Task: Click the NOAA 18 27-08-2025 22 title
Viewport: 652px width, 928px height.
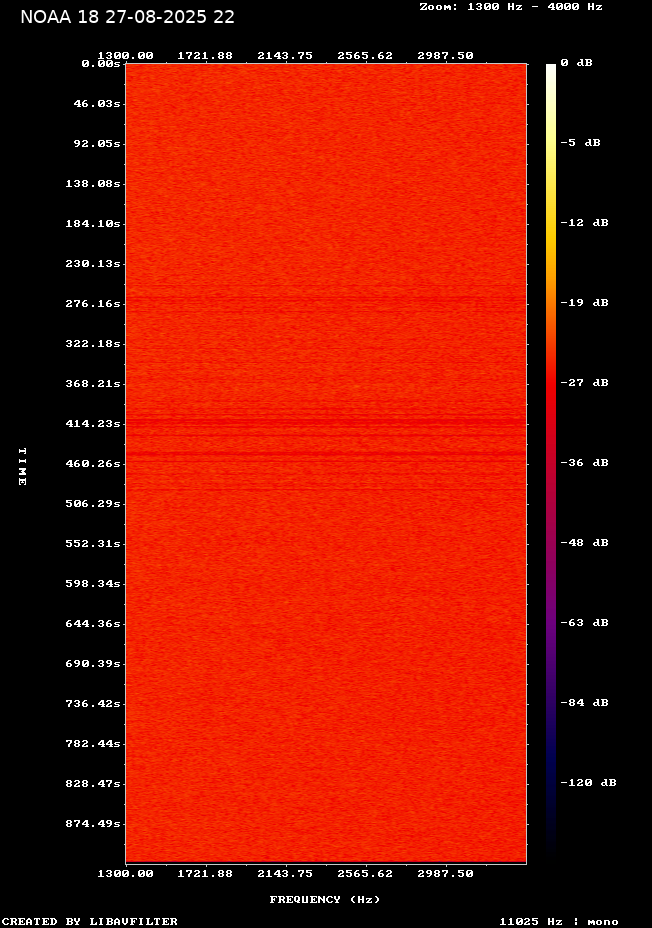Action: tap(127, 17)
